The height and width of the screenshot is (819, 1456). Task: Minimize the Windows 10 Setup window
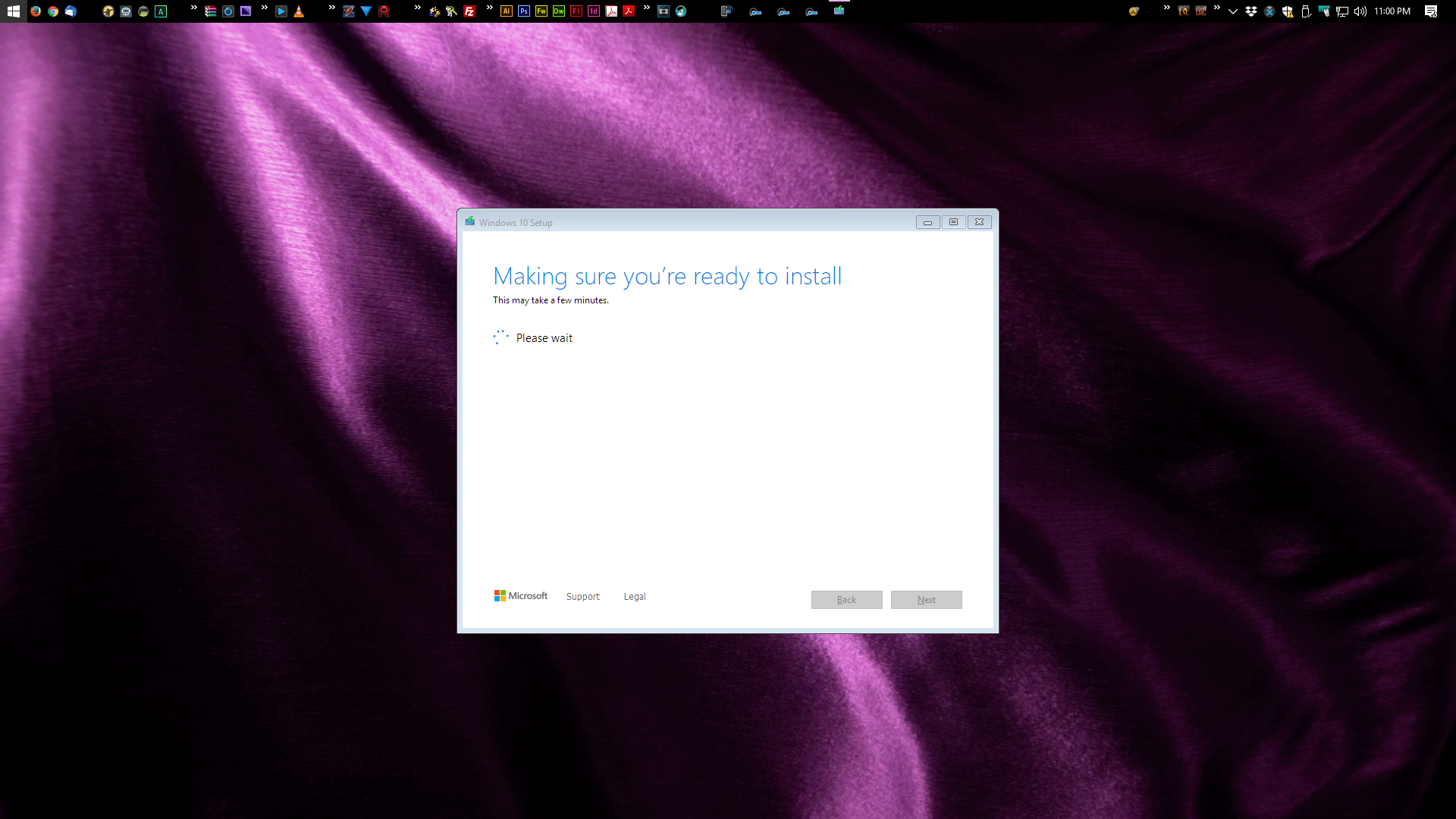[x=927, y=222]
